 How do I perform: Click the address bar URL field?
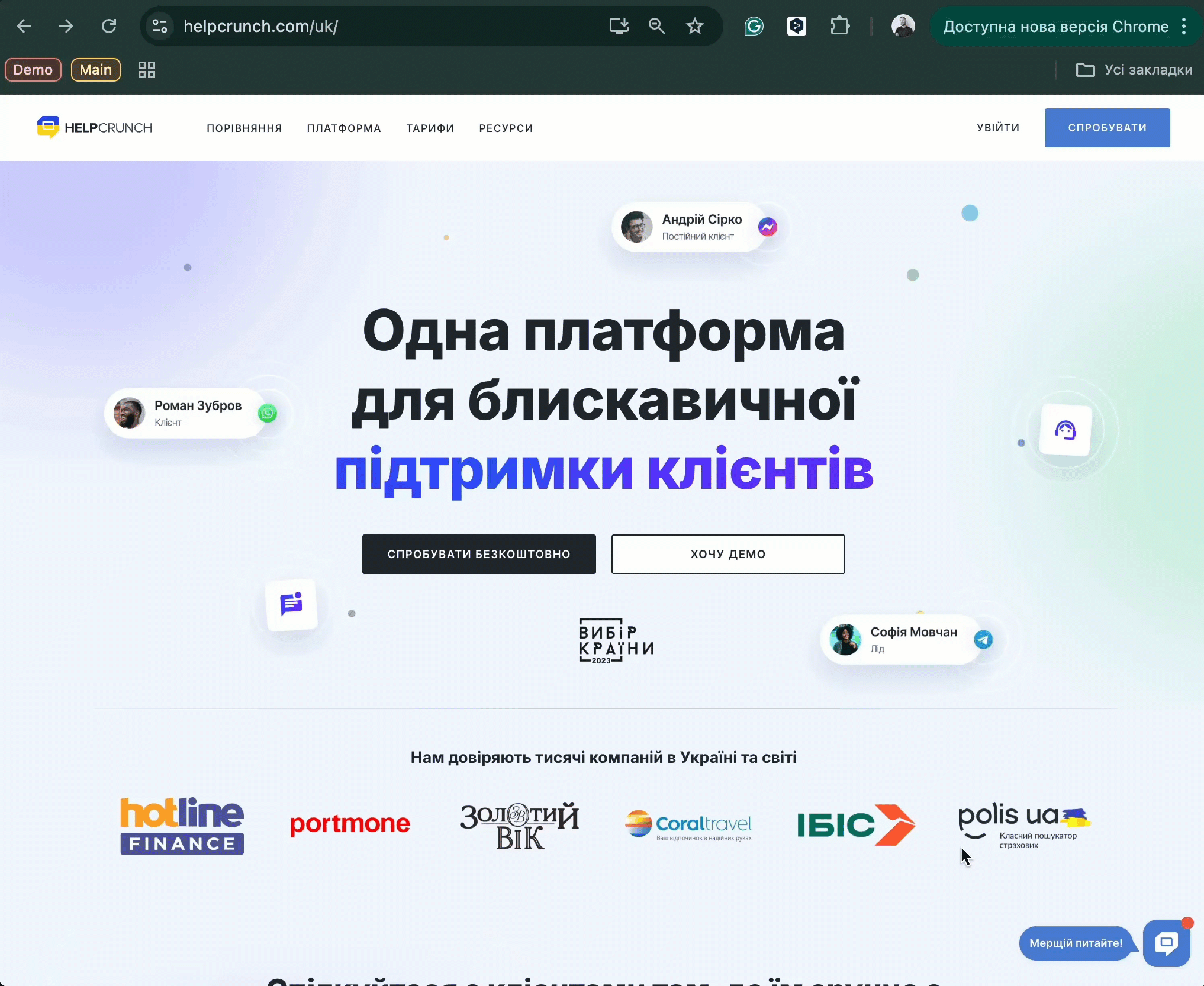[x=379, y=26]
